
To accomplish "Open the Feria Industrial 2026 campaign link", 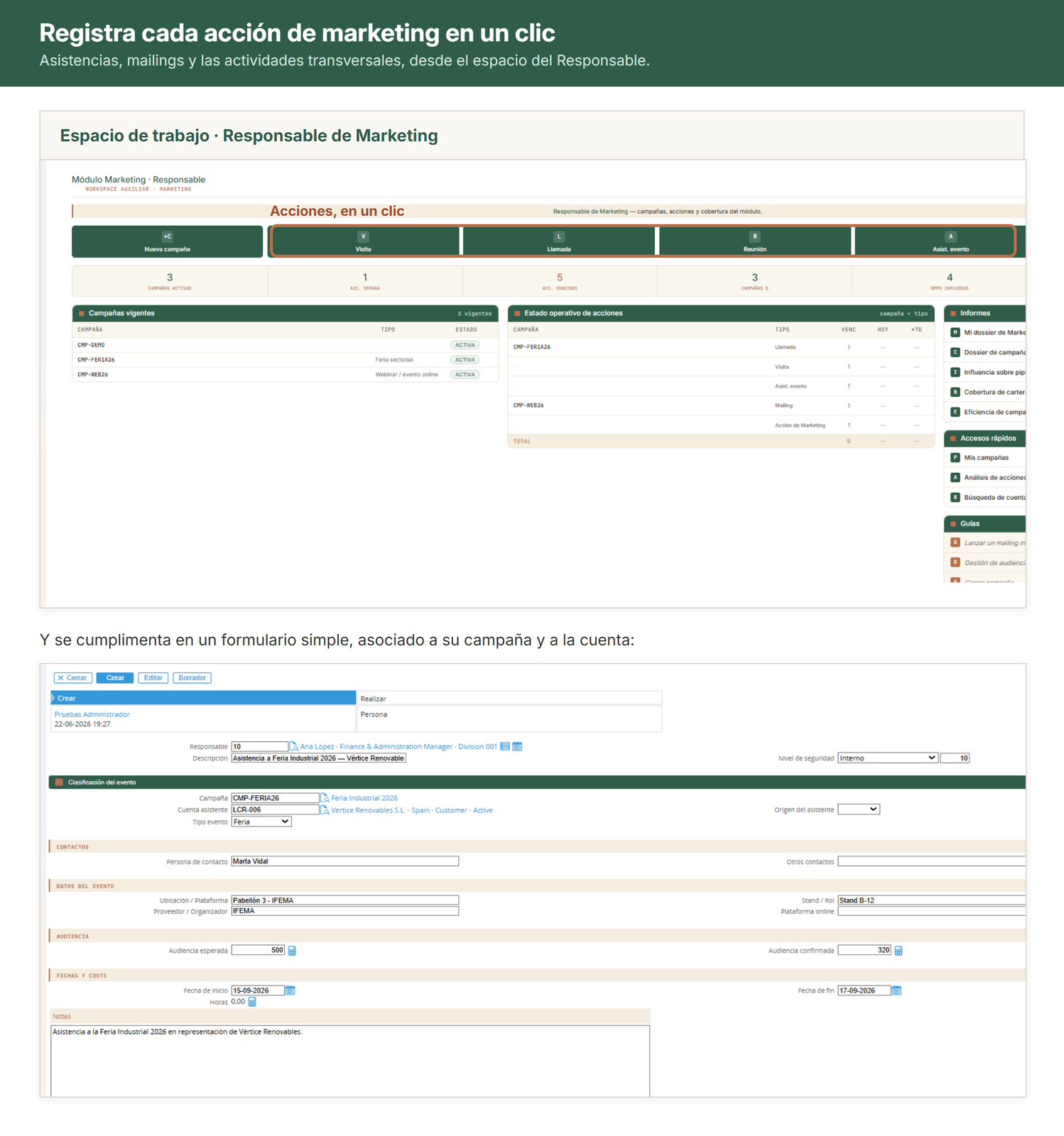I will tap(364, 798).
